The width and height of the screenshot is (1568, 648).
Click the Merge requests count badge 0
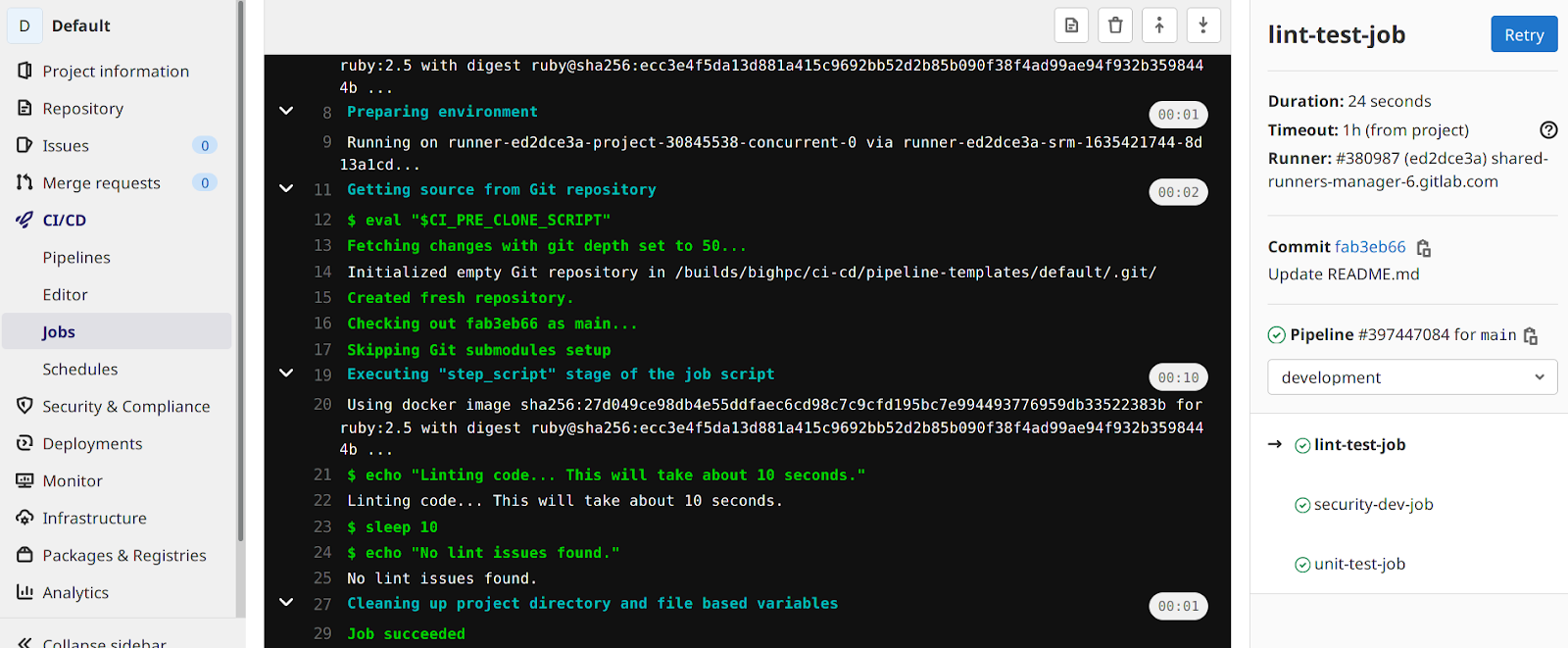coord(205,182)
